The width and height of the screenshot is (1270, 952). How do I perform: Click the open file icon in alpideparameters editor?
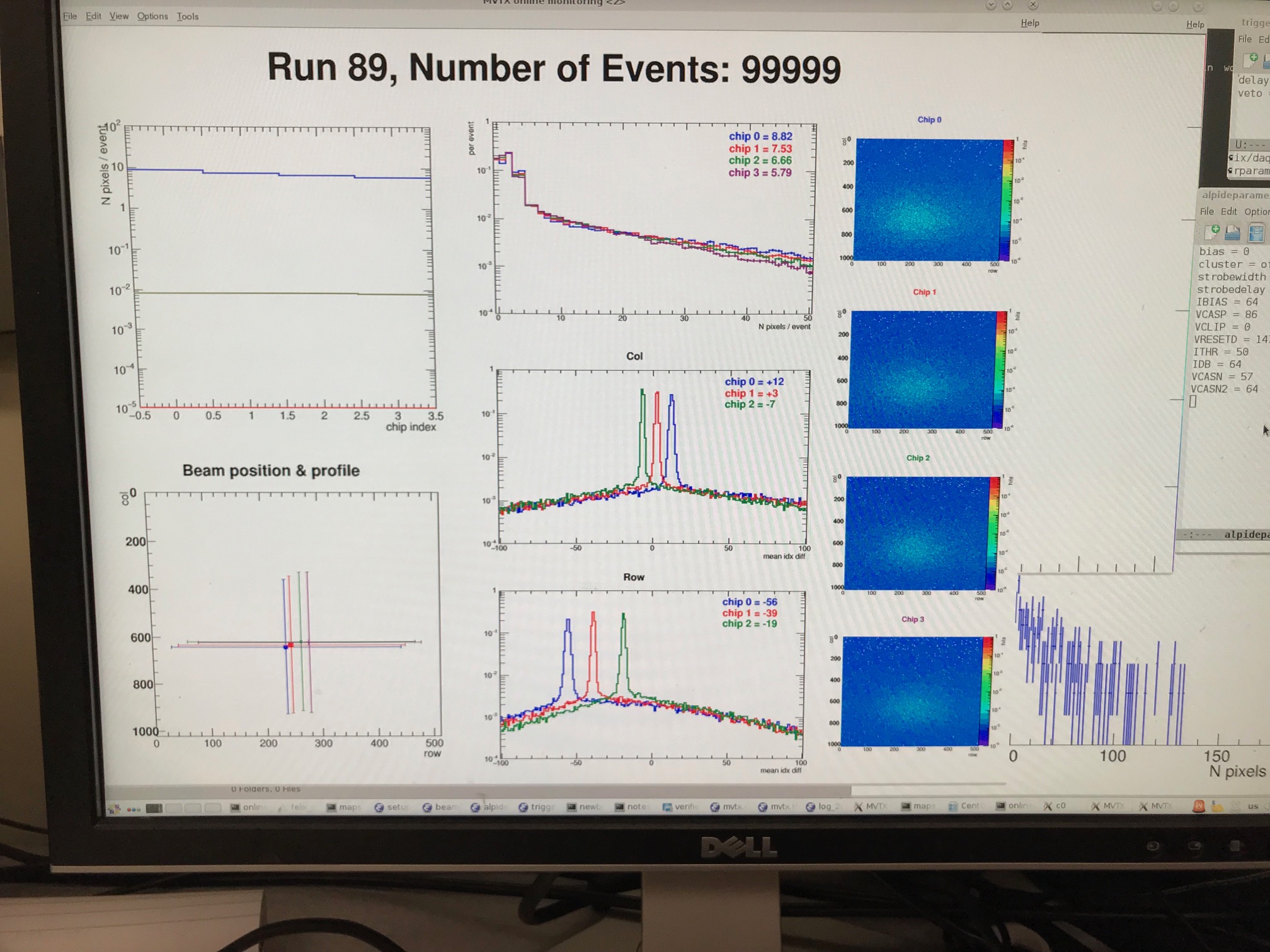point(1233,233)
